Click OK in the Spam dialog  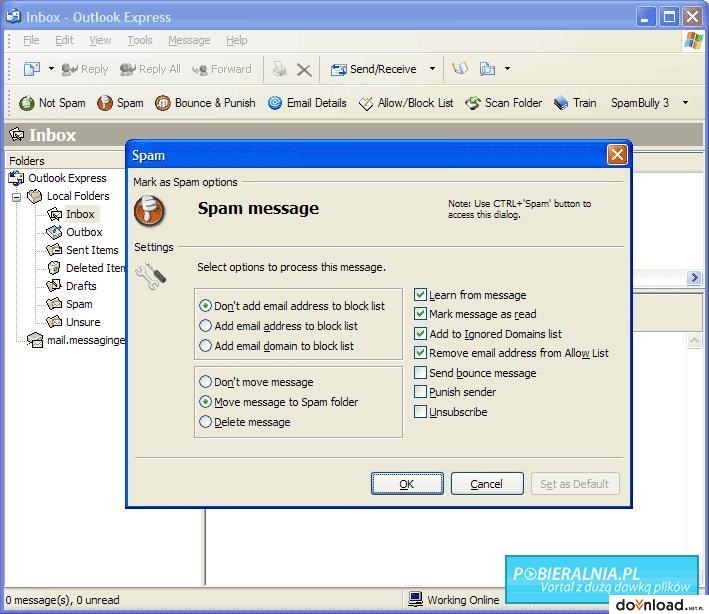(407, 484)
